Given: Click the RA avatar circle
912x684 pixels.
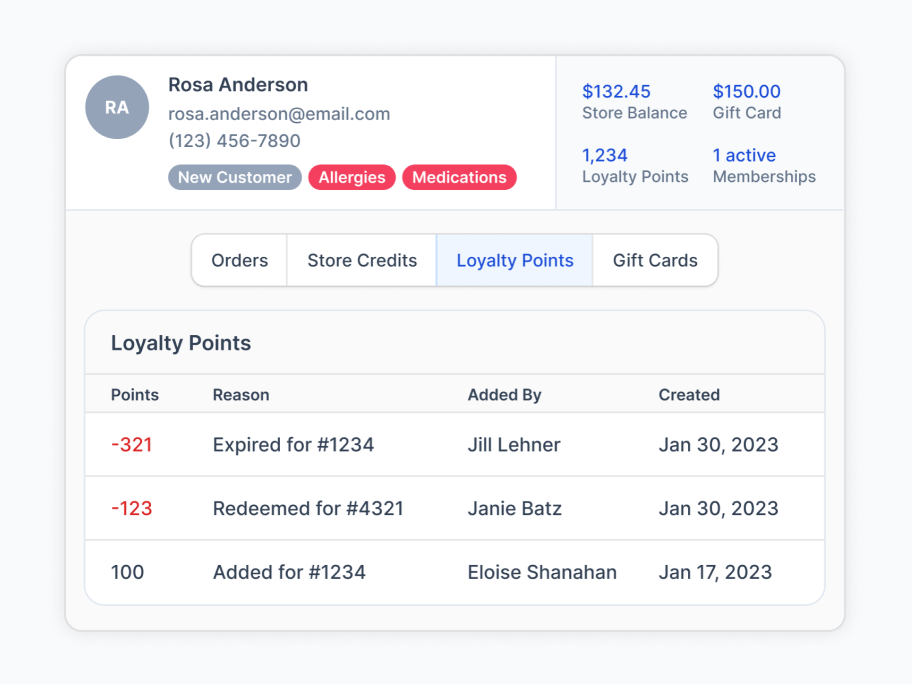Looking at the screenshot, I should (x=117, y=107).
